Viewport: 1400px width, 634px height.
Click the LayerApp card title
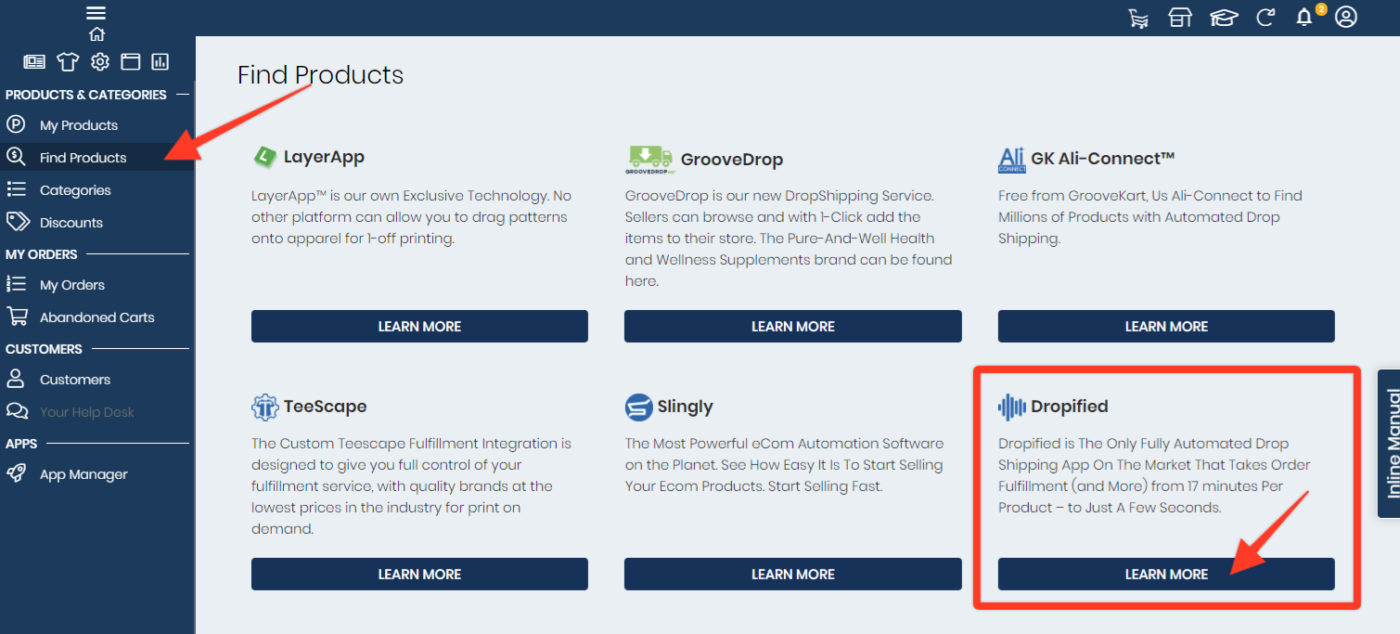tap(324, 157)
